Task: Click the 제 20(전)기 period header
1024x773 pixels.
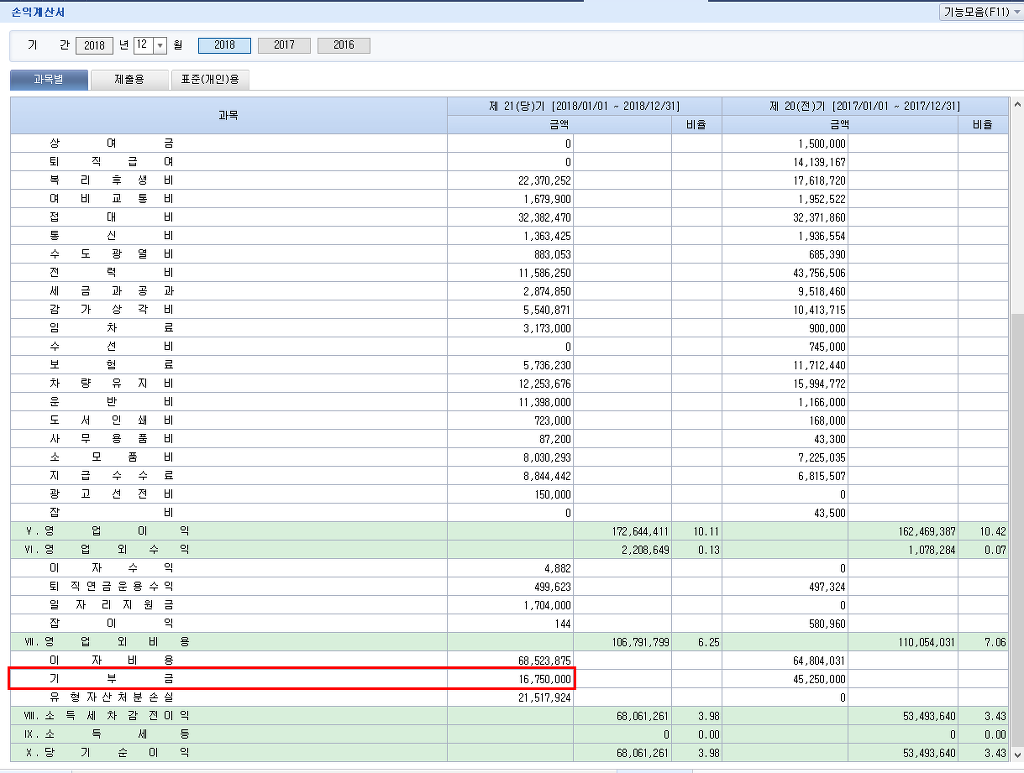Action: pyautogui.click(x=864, y=106)
